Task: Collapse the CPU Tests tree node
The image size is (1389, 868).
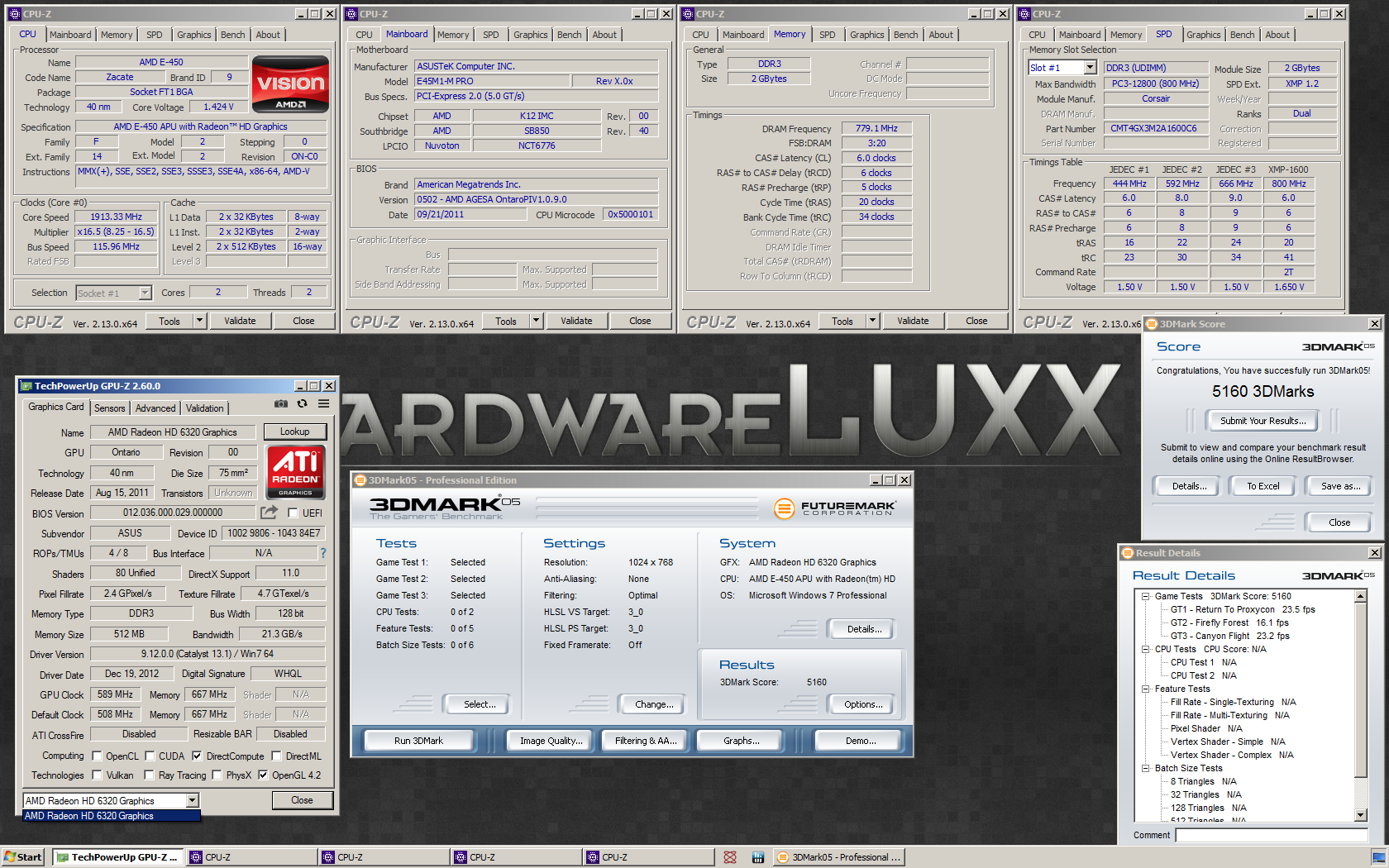Action: click(1146, 649)
